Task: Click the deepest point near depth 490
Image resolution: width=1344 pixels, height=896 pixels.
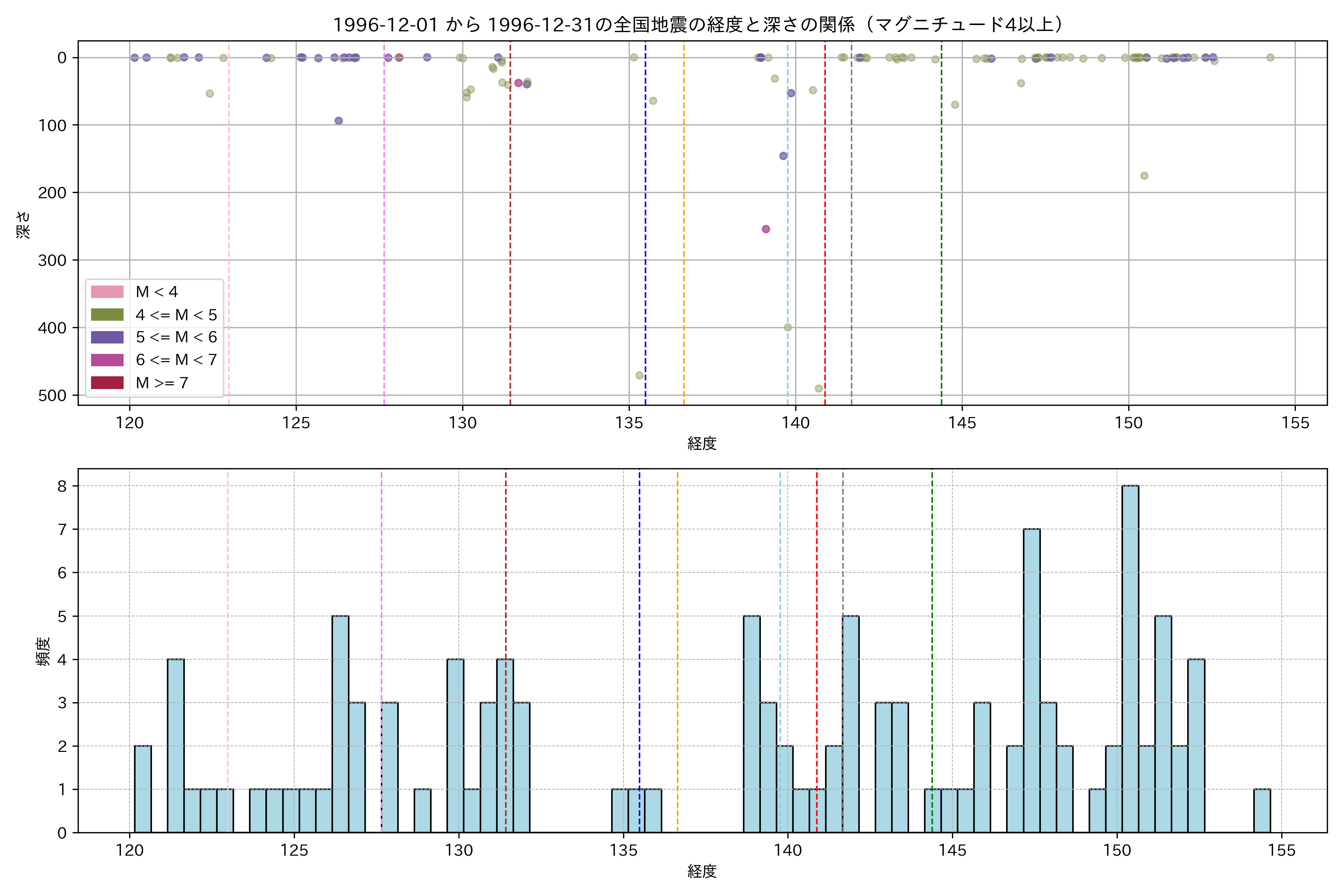Action: (x=819, y=389)
